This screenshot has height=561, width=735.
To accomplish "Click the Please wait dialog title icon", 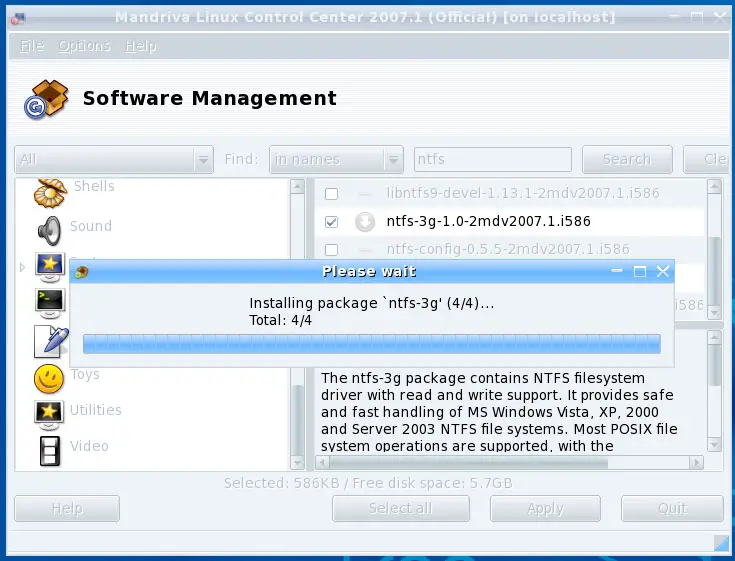I will (x=82, y=272).
